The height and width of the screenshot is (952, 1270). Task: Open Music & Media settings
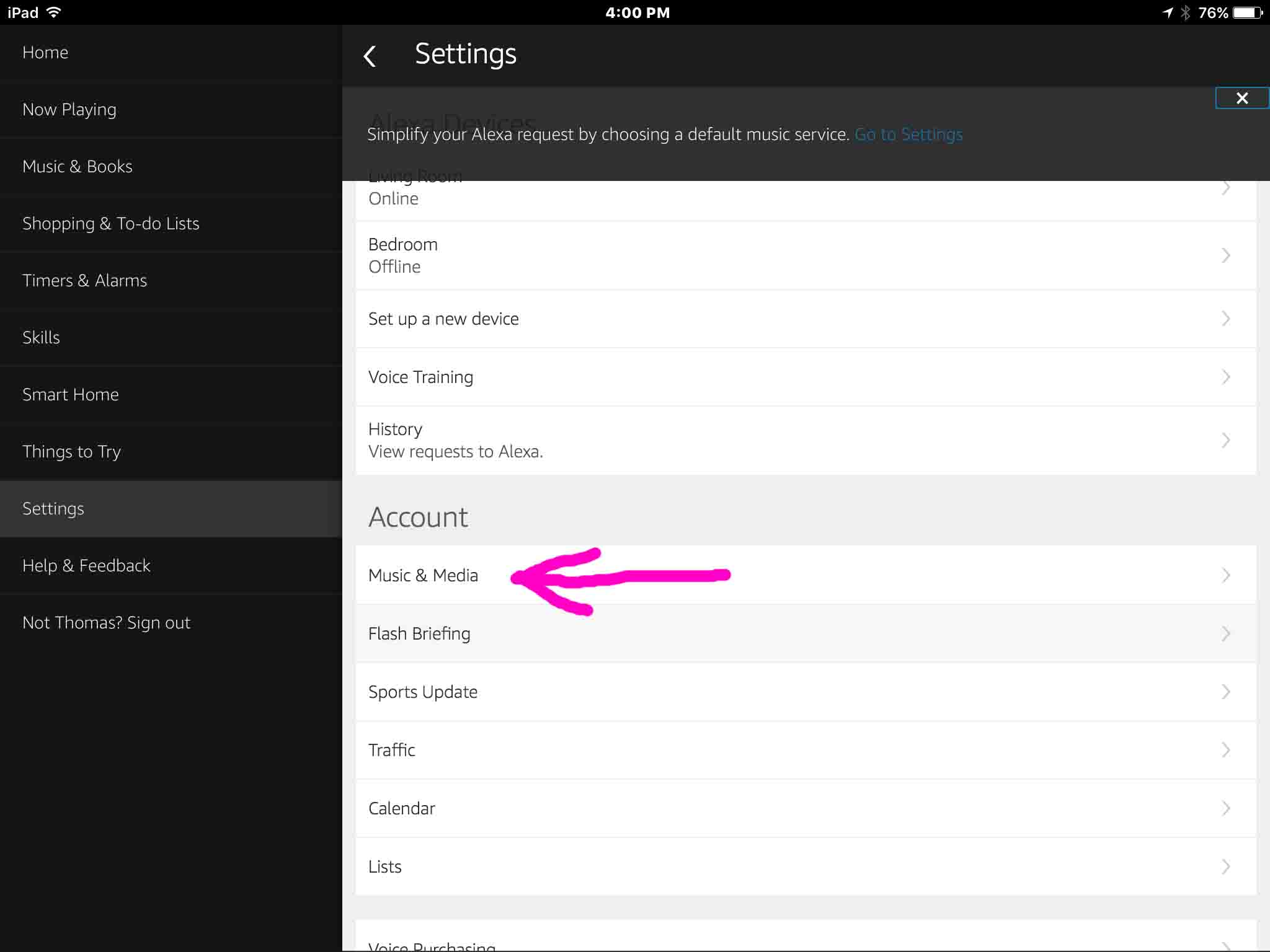806,575
